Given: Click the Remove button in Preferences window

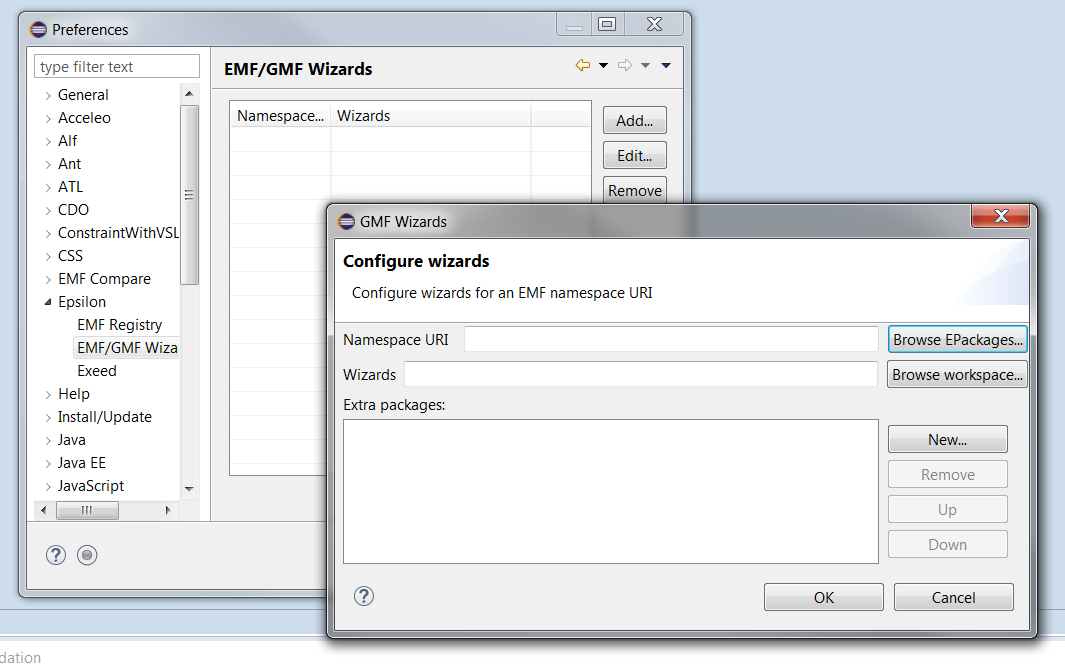Looking at the screenshot, I should click(634, 190).
